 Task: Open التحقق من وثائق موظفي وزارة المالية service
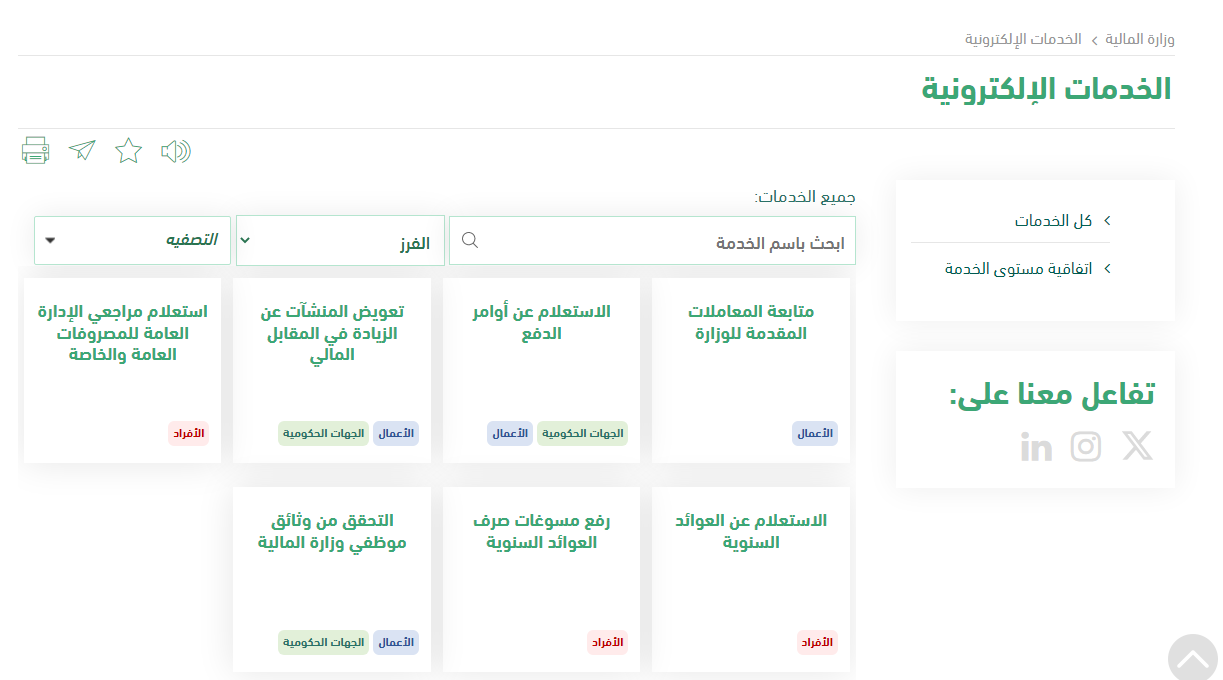click(x=332, y=532)
